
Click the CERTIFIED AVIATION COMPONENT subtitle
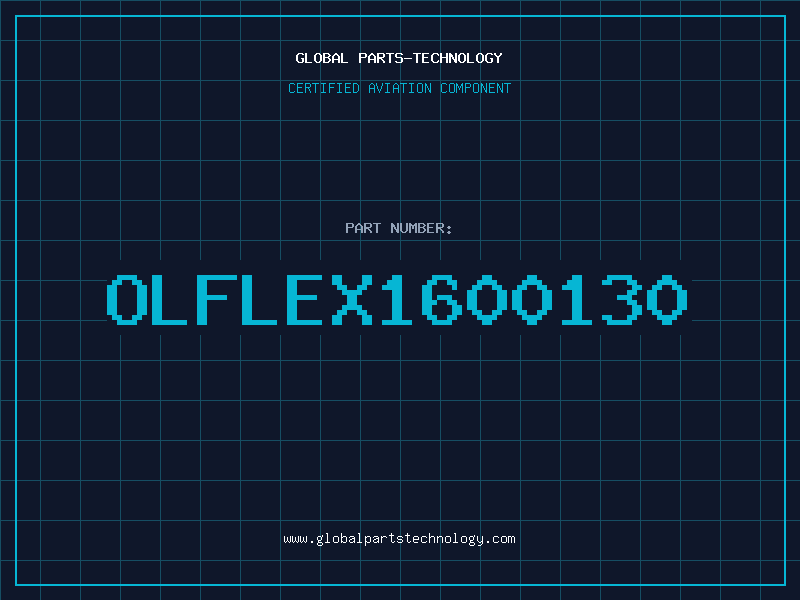399,88
